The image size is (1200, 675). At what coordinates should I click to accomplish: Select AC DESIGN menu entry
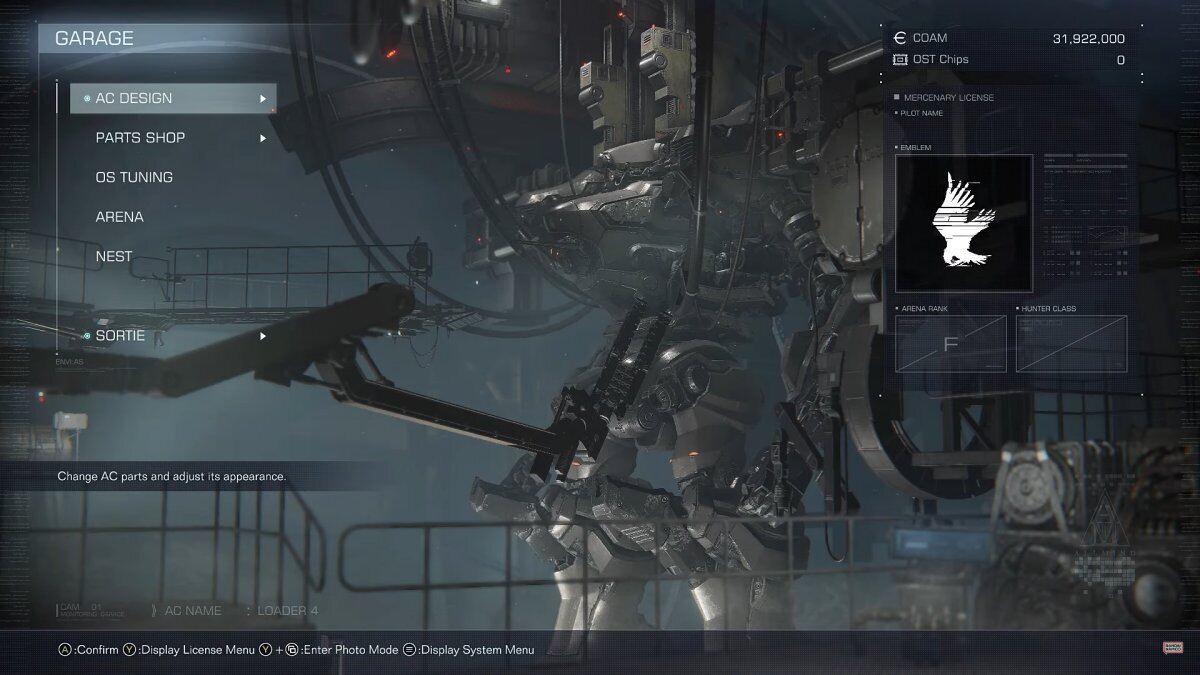[x=173, y=98]
